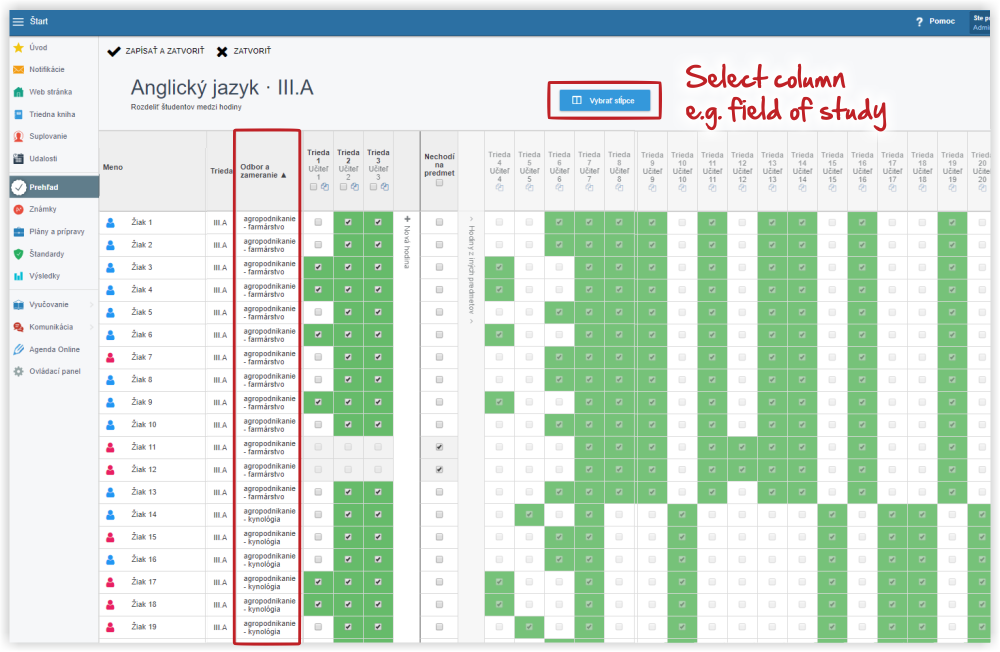
Task: Click the student icon for Žiak 11
Action: pos(110,447)
